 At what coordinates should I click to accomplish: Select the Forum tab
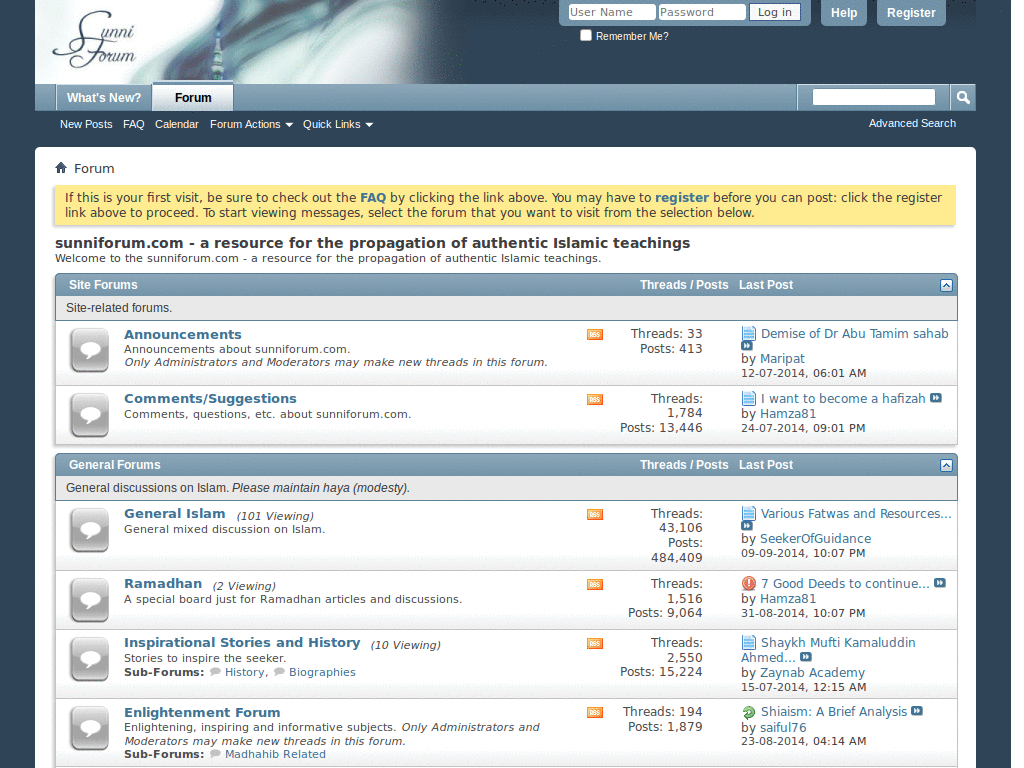point(193,97)
